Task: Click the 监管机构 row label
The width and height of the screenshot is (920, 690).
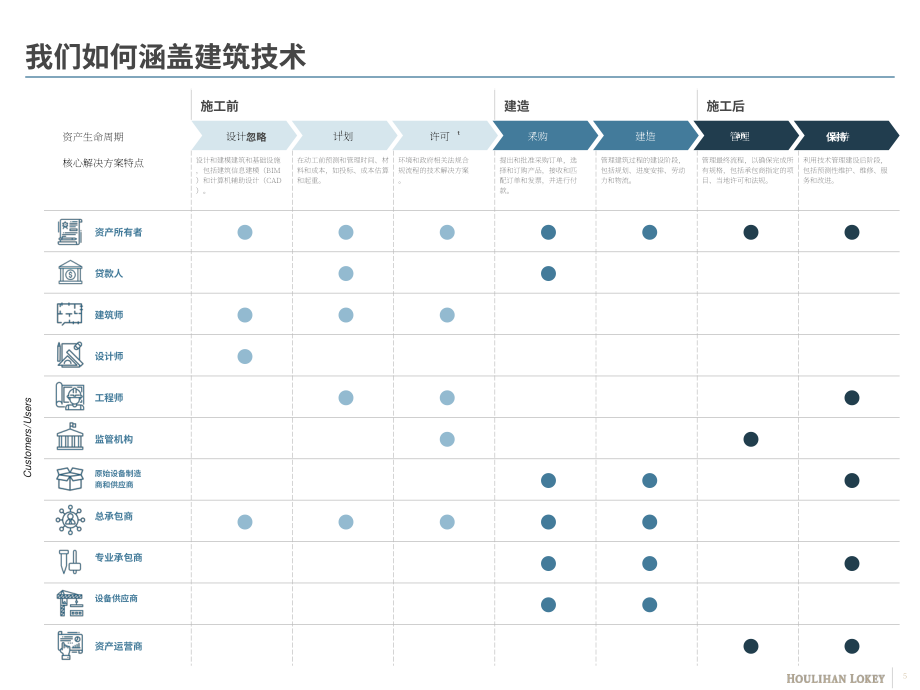Action: [x=114, y=439]
